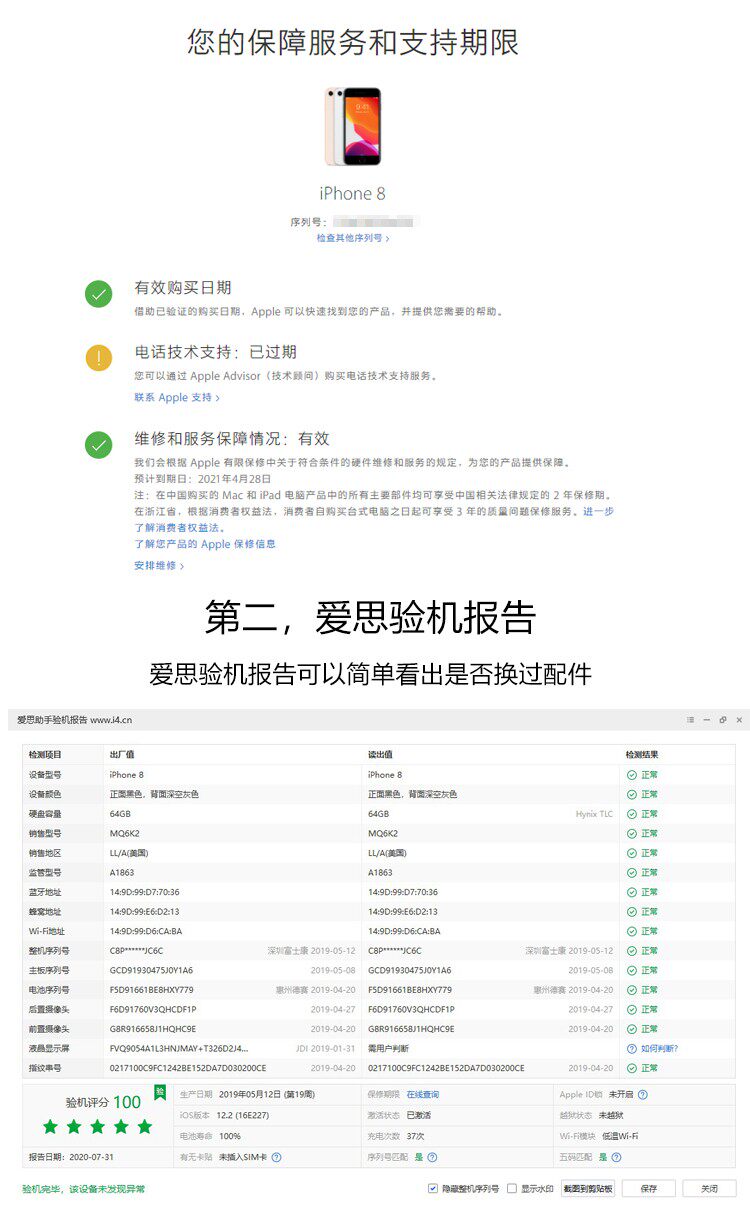Image resolution: width=750 pixels, height=1214 pixels.
Task: Click the 生产日期 2019年05月12日 value
Action: [265, 1095]
